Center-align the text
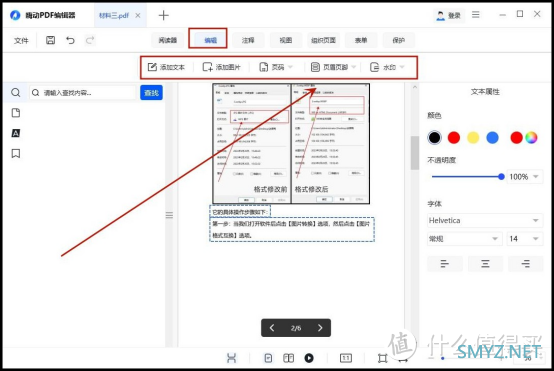This screenshot has height=371, width=554. click(485, 264)
